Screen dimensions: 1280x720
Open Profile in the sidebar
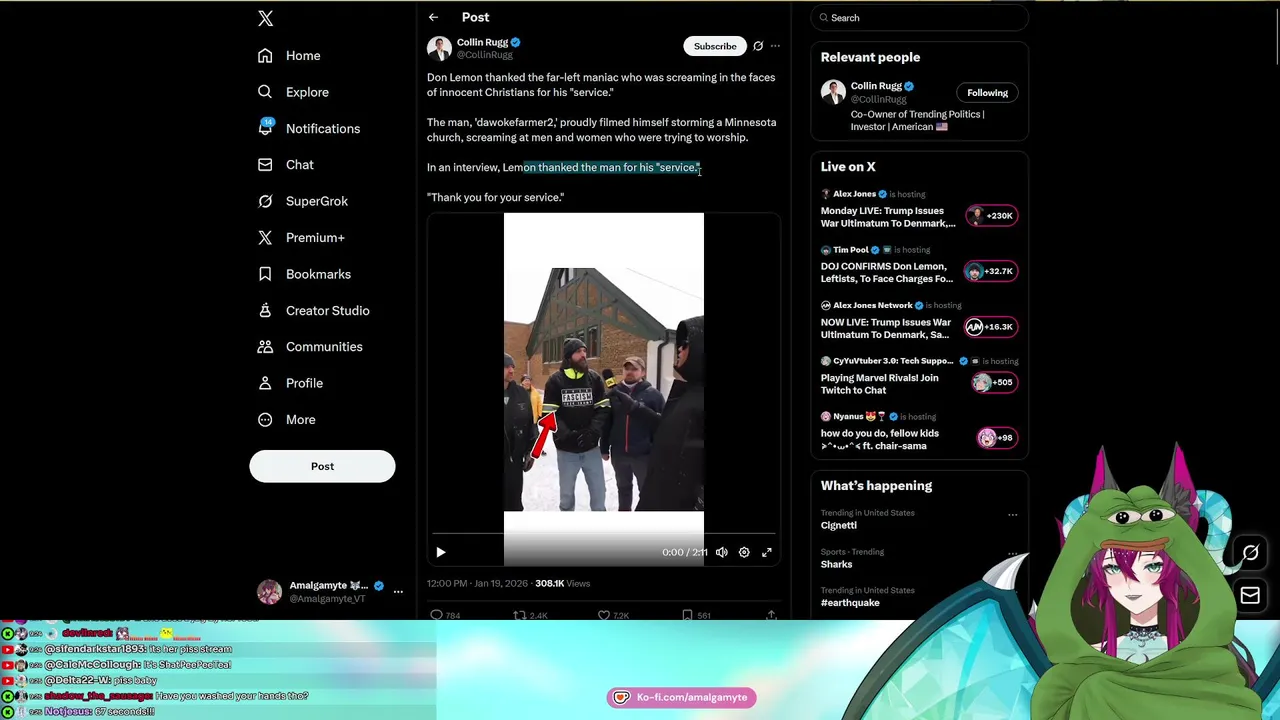(290, 383)
